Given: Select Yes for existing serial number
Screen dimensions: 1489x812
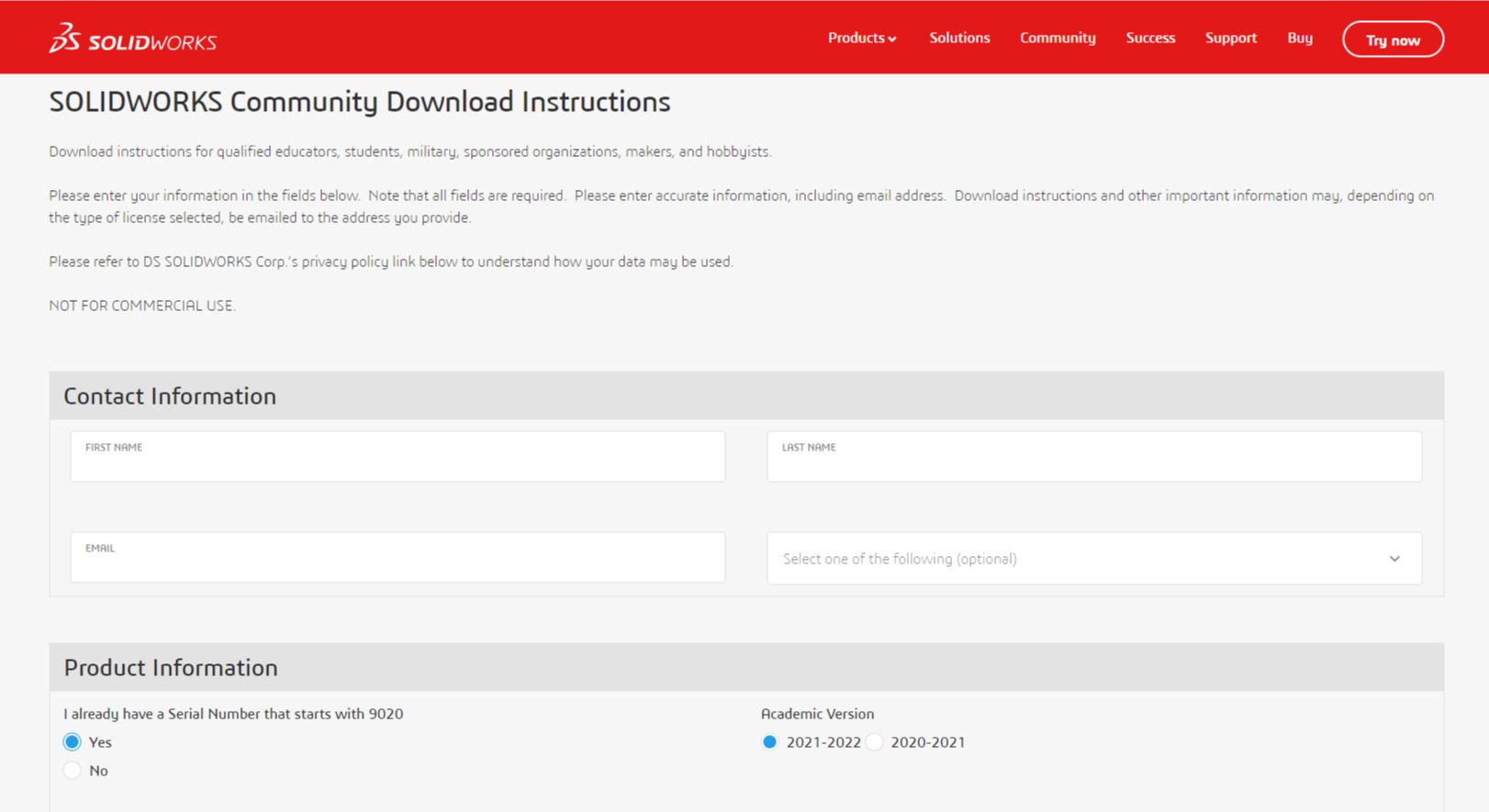Looking at the screenshot, I should [x=73, y=741].
